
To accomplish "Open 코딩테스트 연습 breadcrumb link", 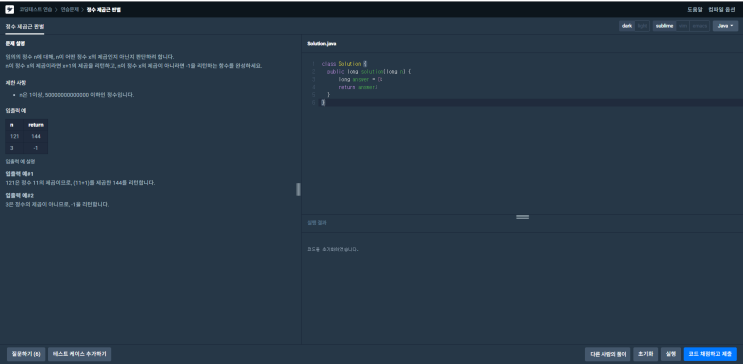I will [x=36, y=9].
